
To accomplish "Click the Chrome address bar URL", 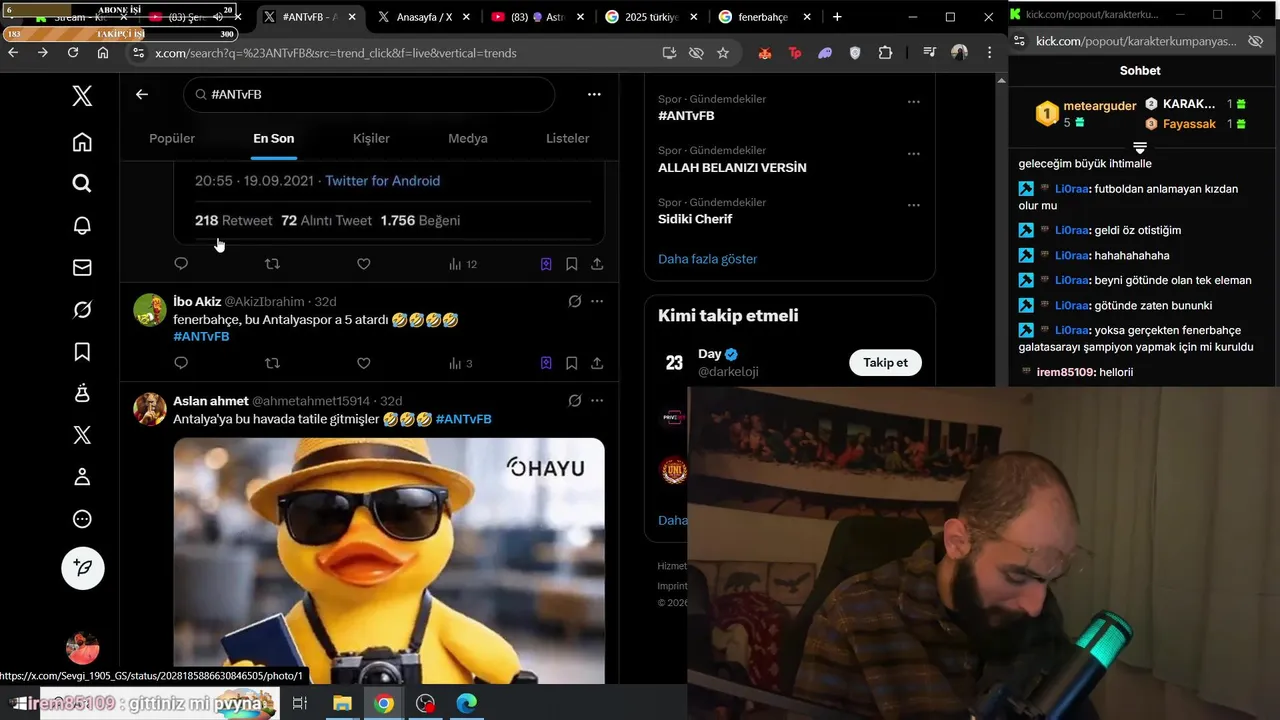I will coord(336,53).
